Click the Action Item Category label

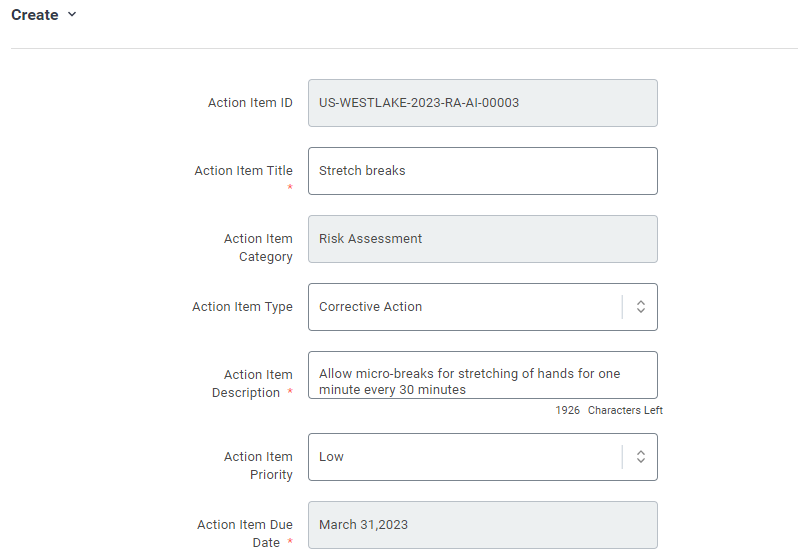pyautogui.click(x=258, y=248)
